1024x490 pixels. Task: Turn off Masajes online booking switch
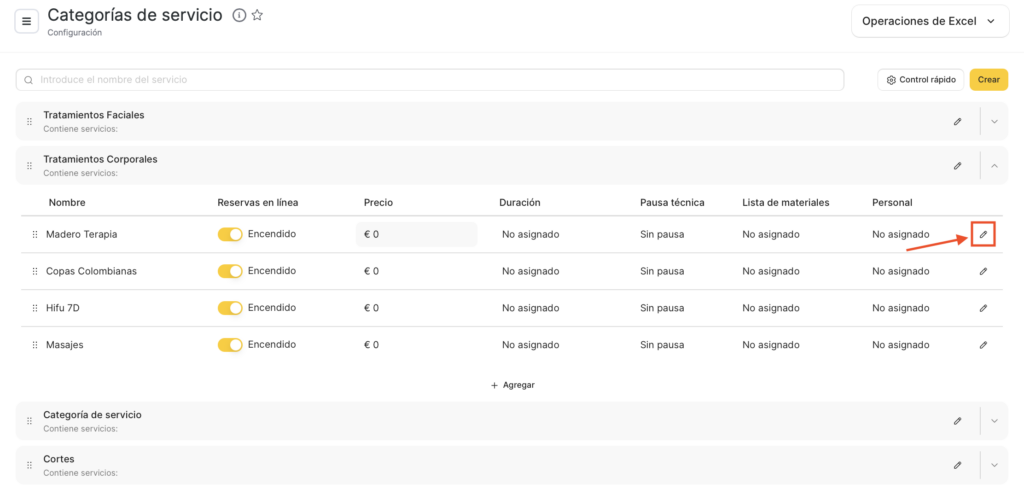pos(230,345)
